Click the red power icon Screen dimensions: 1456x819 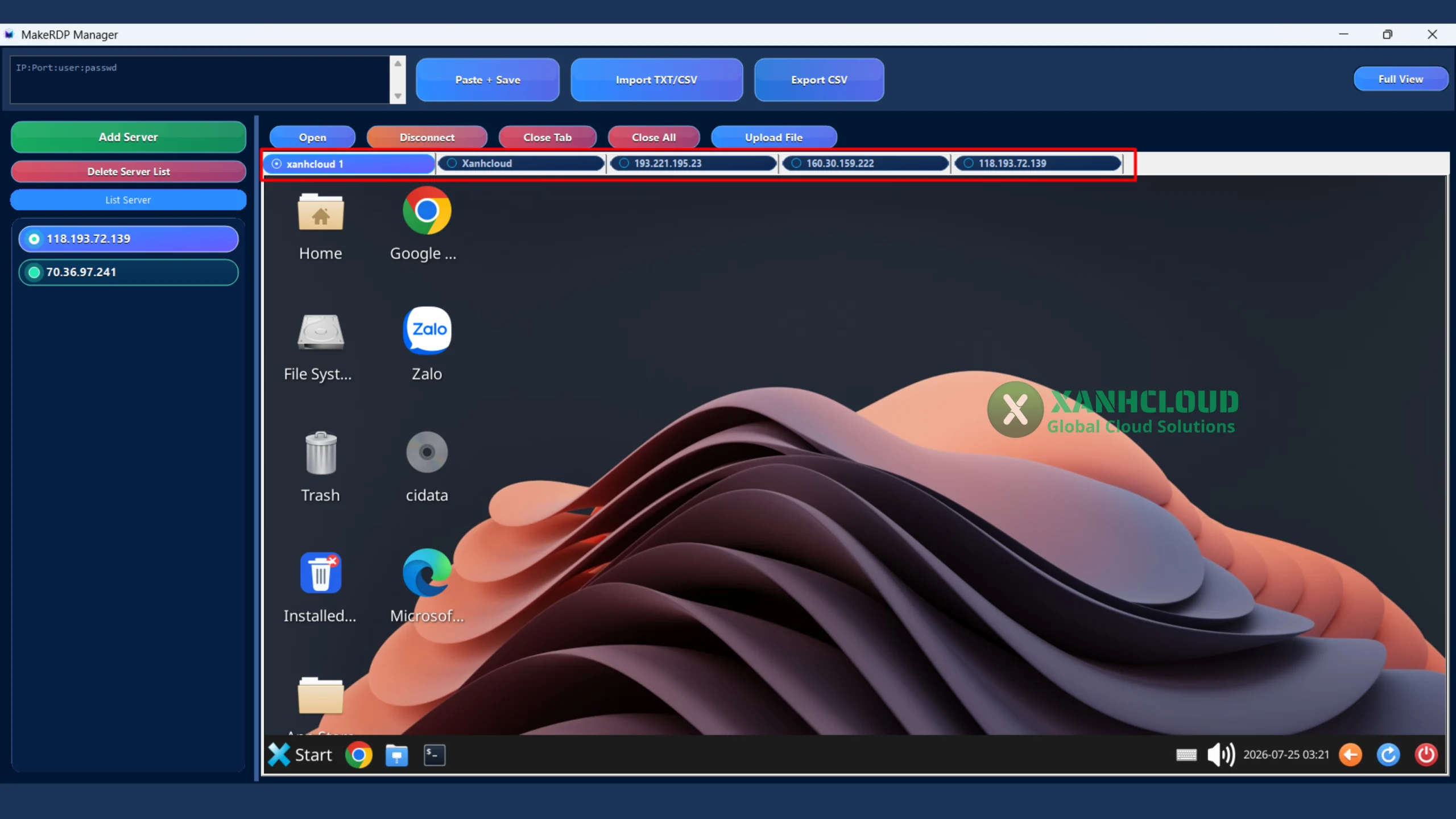click(x=1426, y=755)
